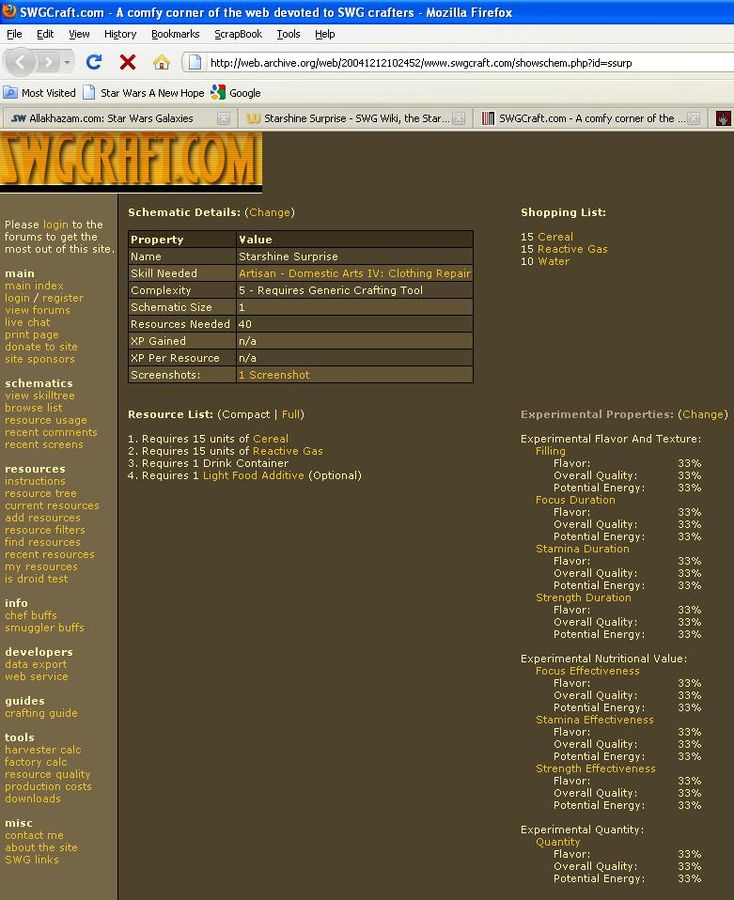This screenshot has height=900, width=734.
Task: Open the harvester calc tool link
Action: pos(43,750)
